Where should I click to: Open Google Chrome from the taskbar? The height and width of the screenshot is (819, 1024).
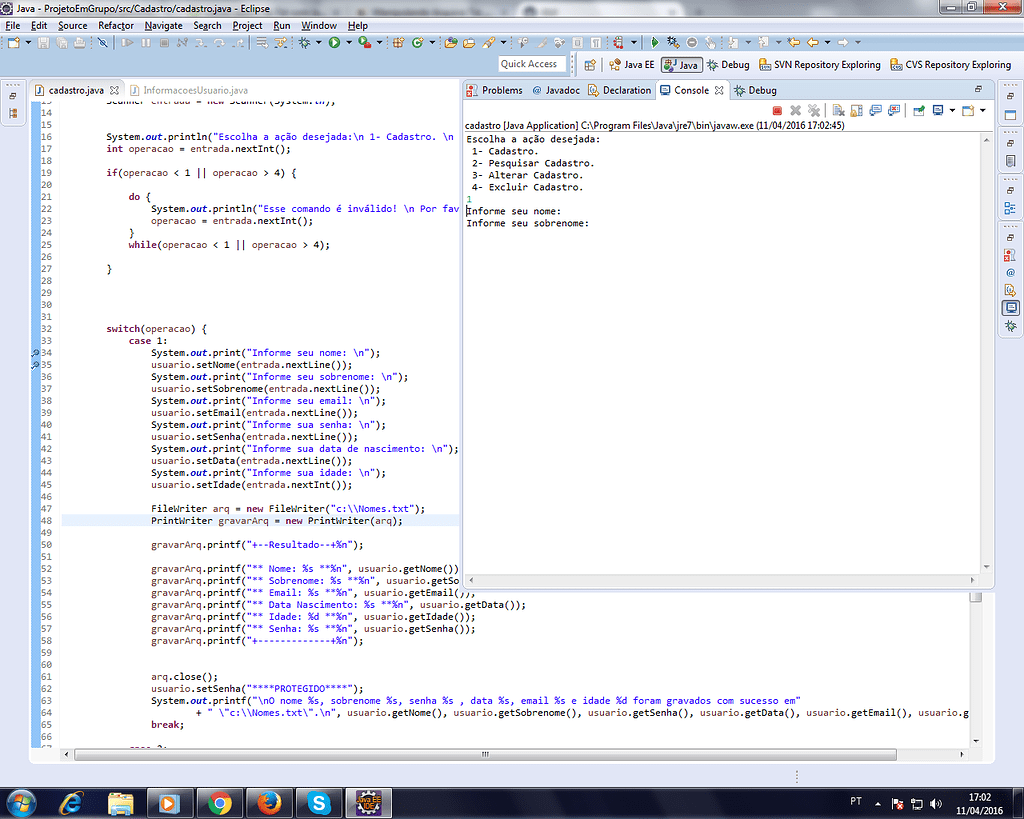pyautogui.click(x=220, y=801)
